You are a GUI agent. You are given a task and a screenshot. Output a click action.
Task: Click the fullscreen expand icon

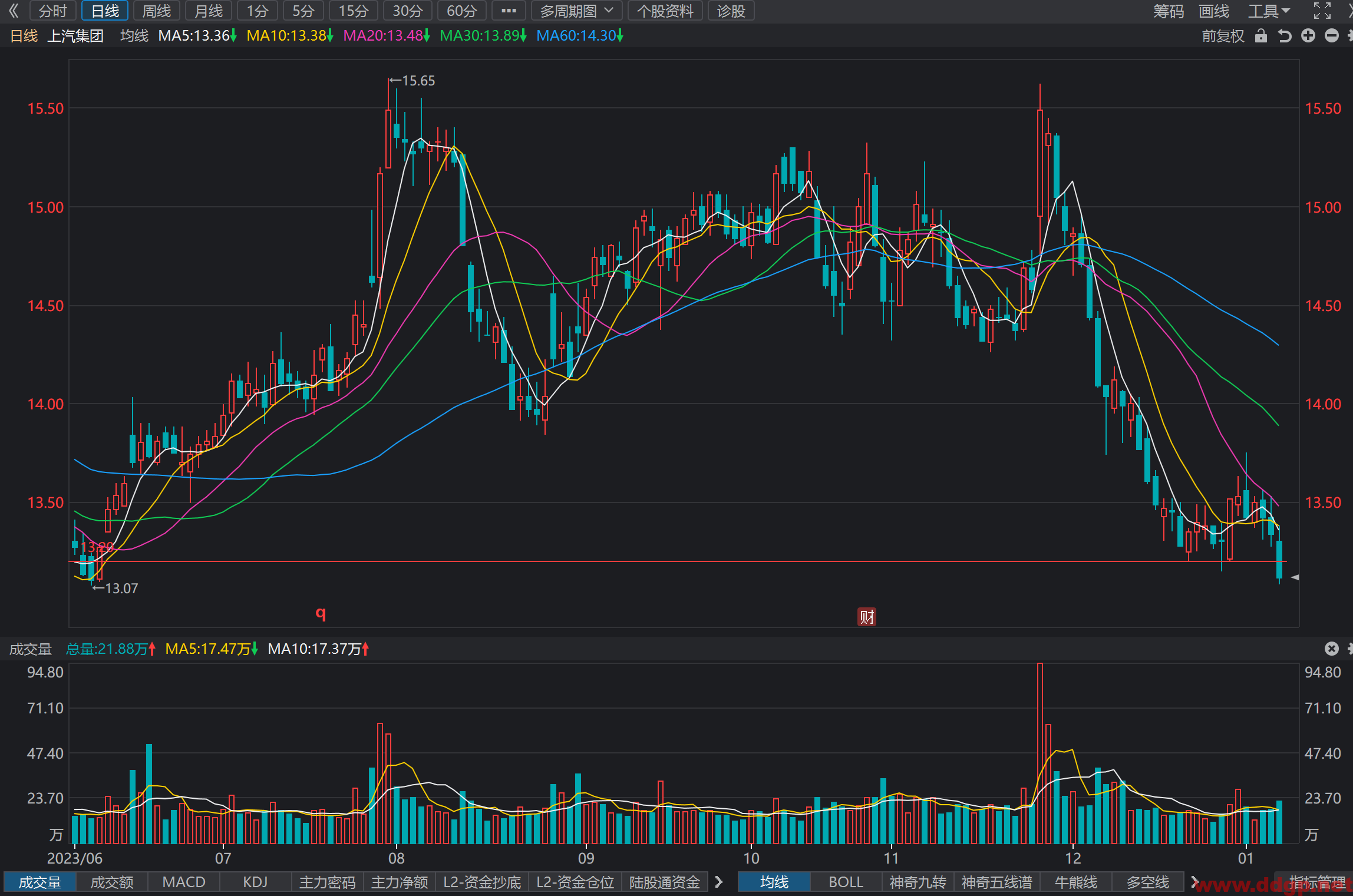1322,11
